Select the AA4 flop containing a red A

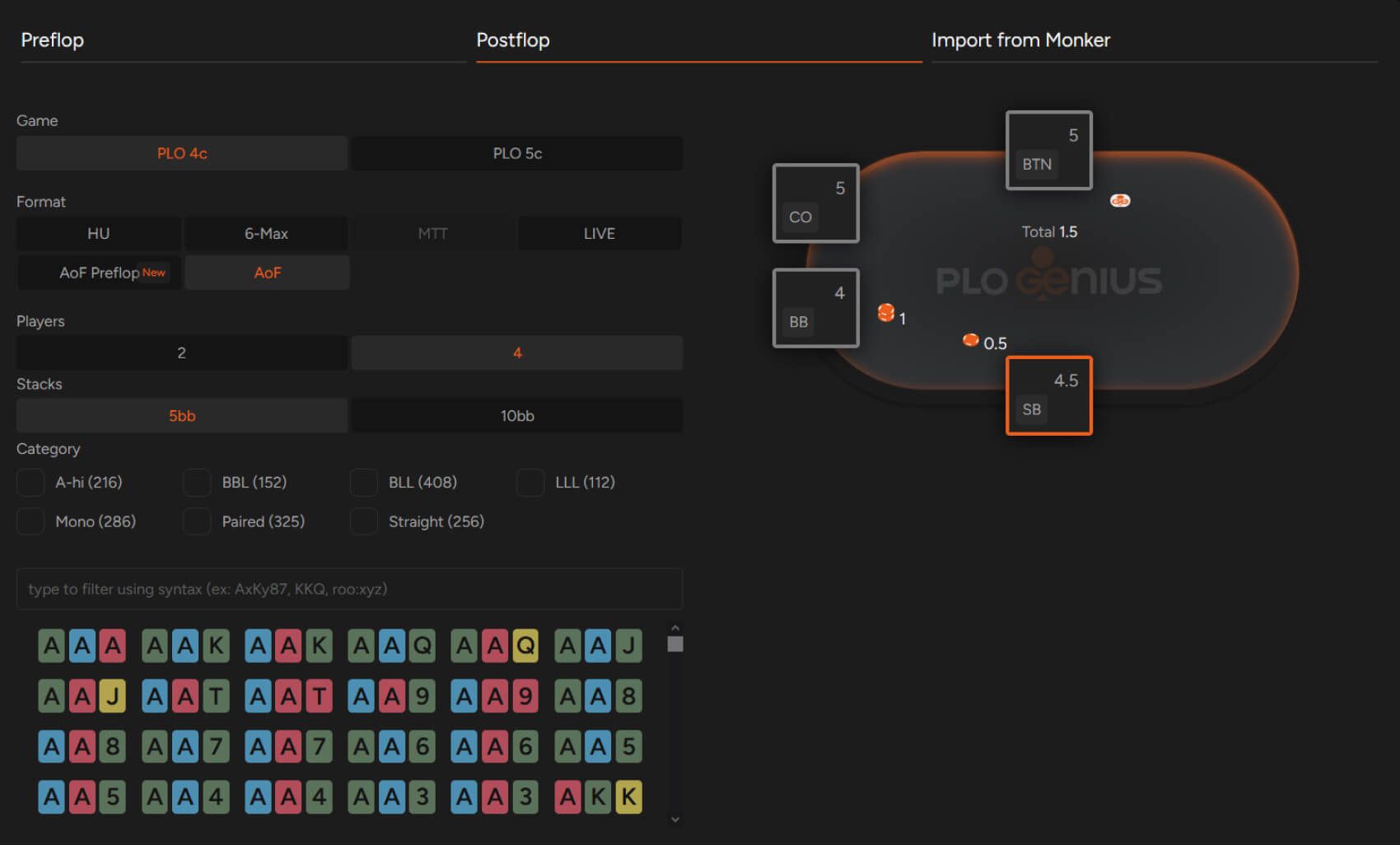(x=288, y=796)
